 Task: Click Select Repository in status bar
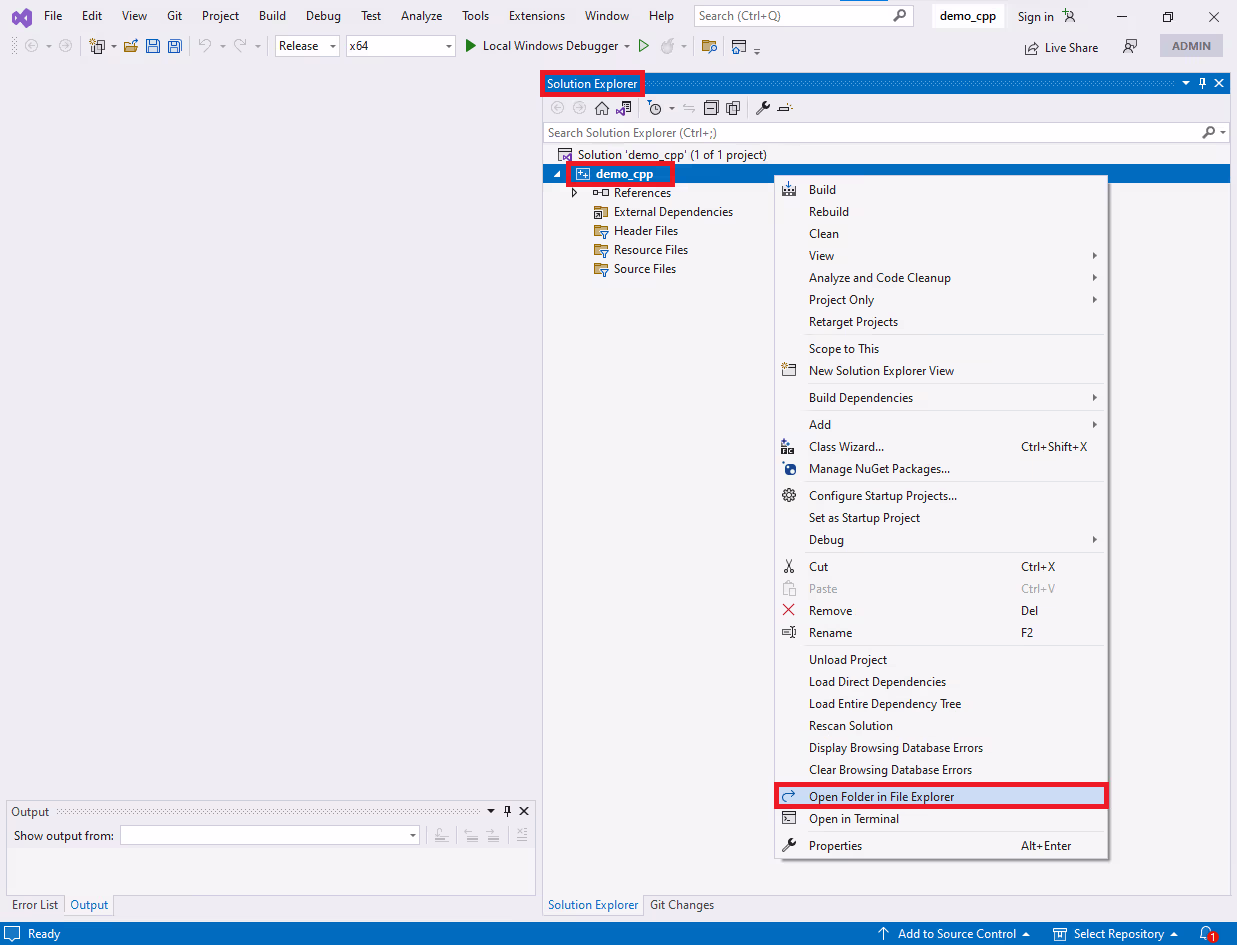click(x=1115, y=934)
